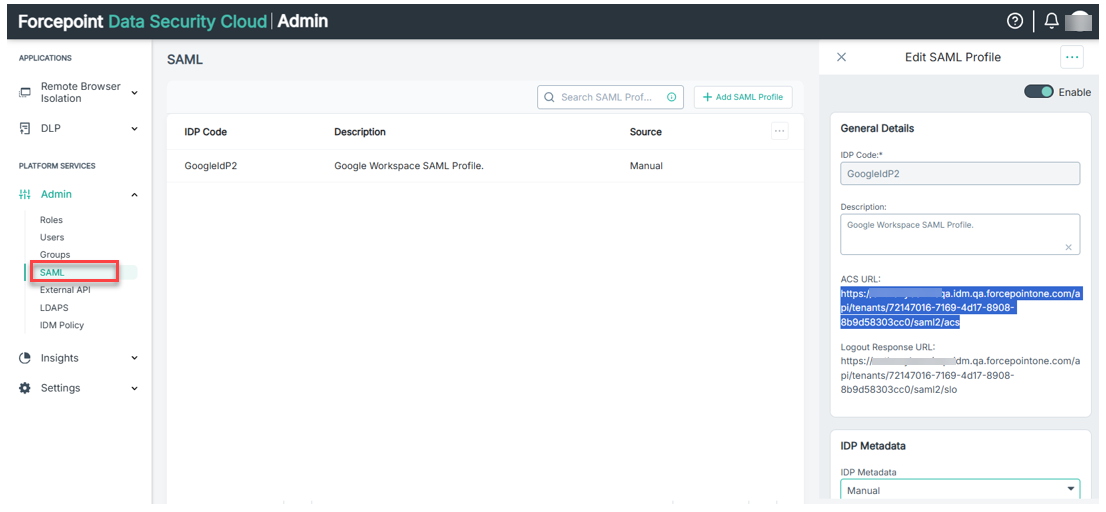Click the user avatar in header
This screenshot has height=512, width=1106.
pos(1078,21)
